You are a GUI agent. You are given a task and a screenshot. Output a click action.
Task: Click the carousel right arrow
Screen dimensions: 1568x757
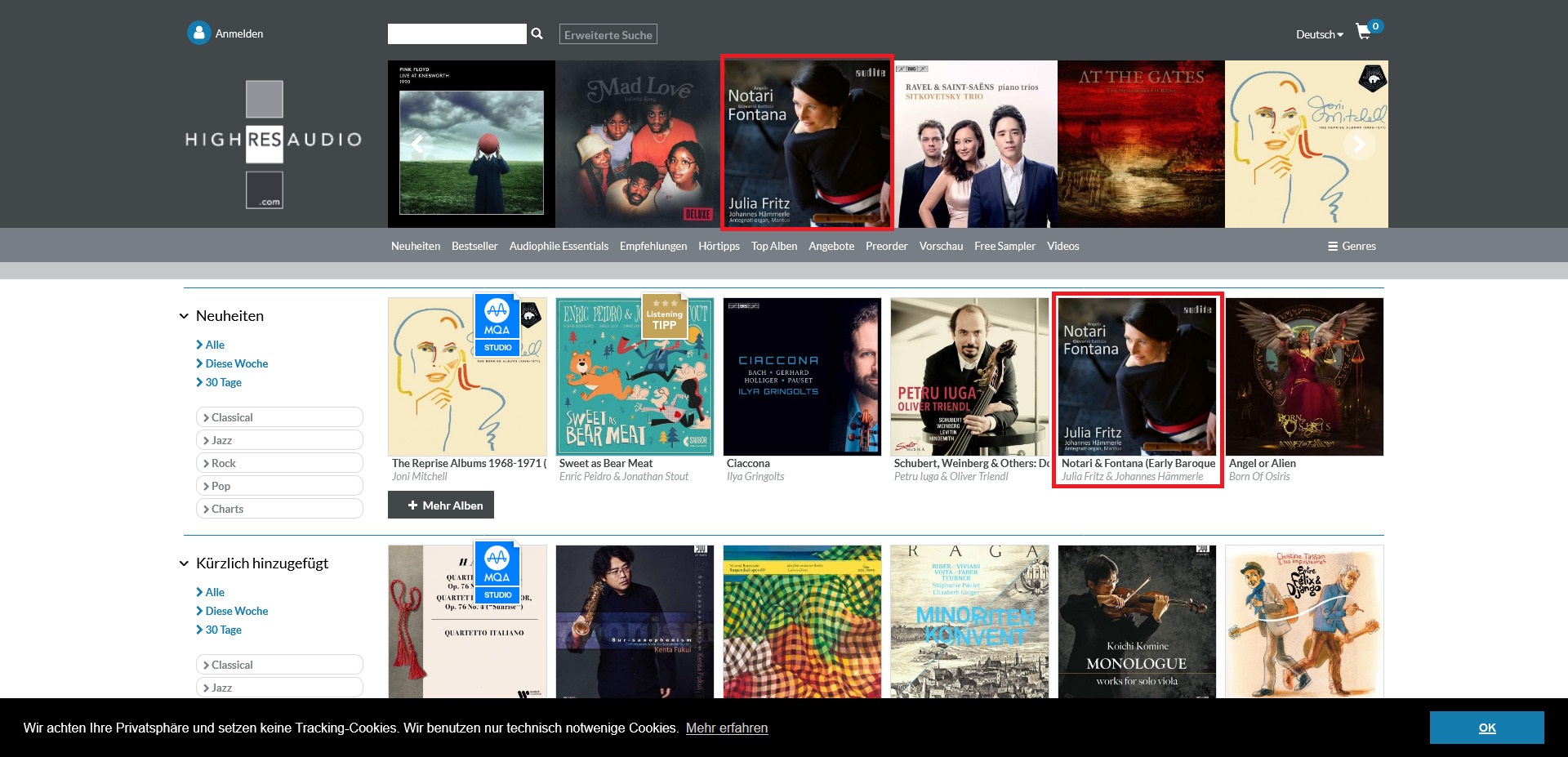(x=1359, y=145)
